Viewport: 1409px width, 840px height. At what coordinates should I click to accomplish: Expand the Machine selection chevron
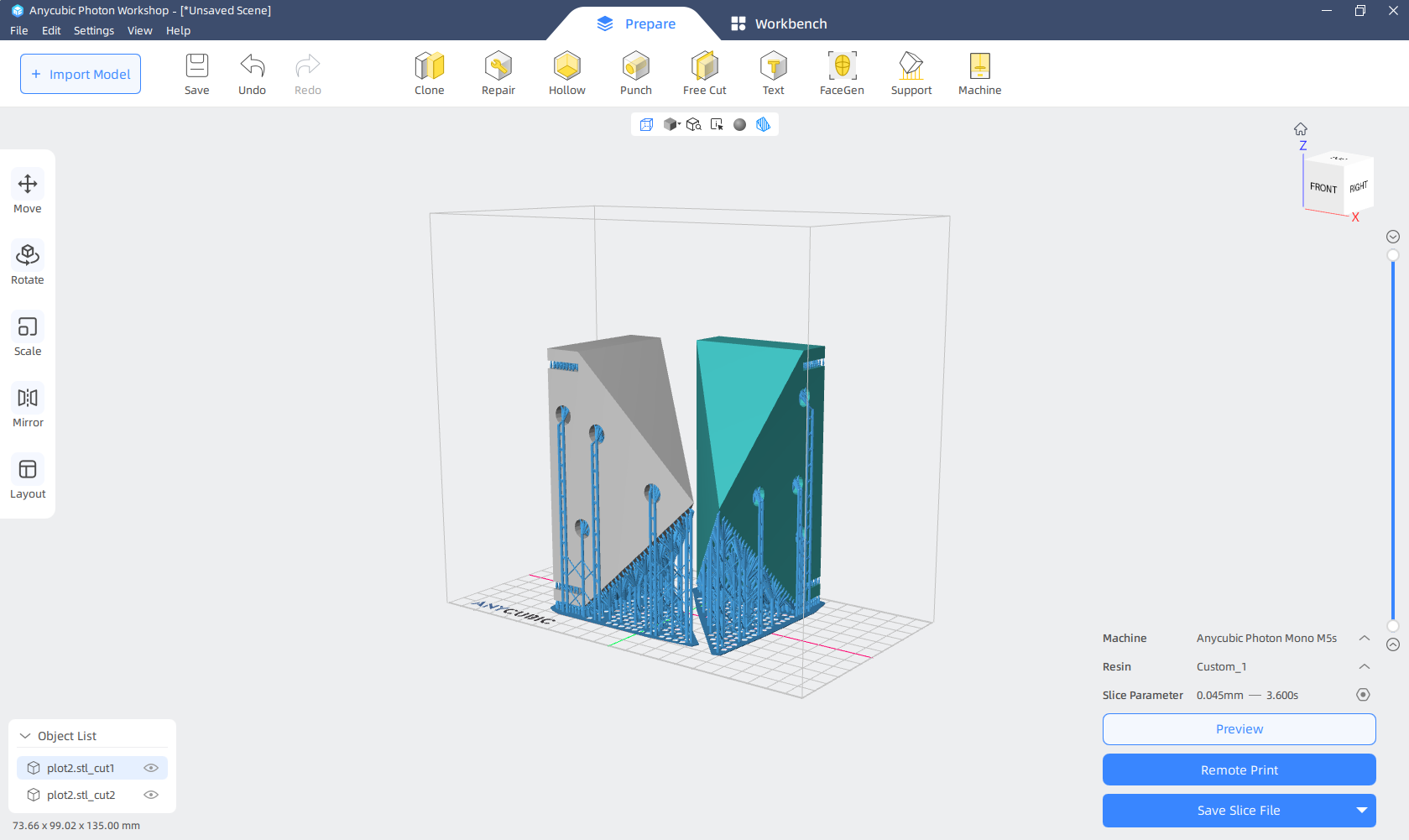1365,639
